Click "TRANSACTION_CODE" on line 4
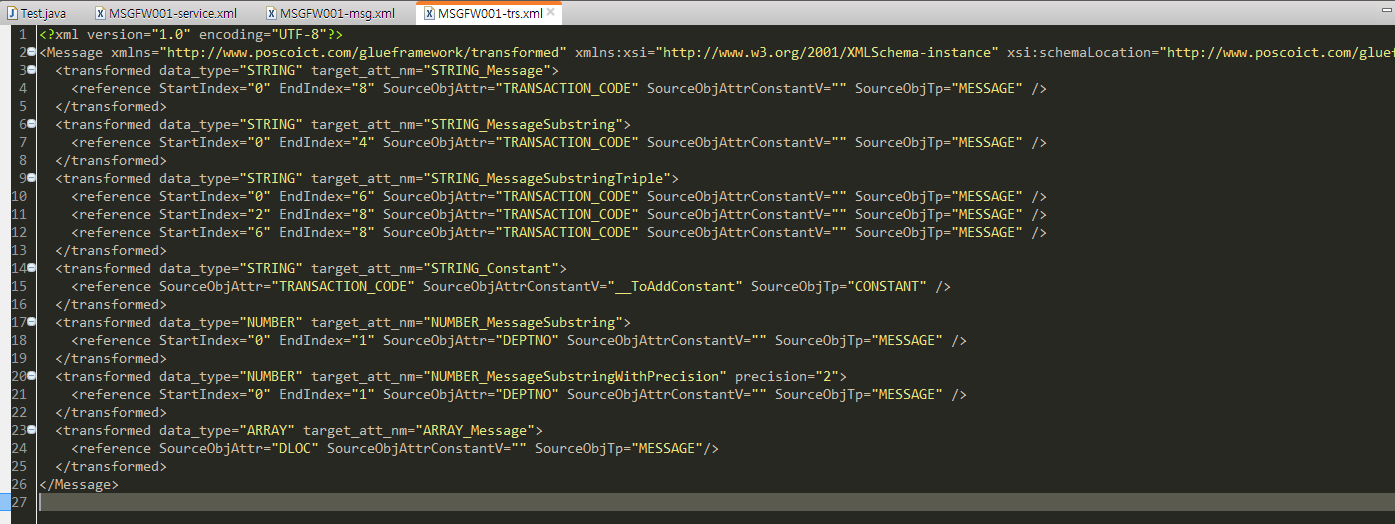Screen dimensions: 1395x524 (567, 88)
